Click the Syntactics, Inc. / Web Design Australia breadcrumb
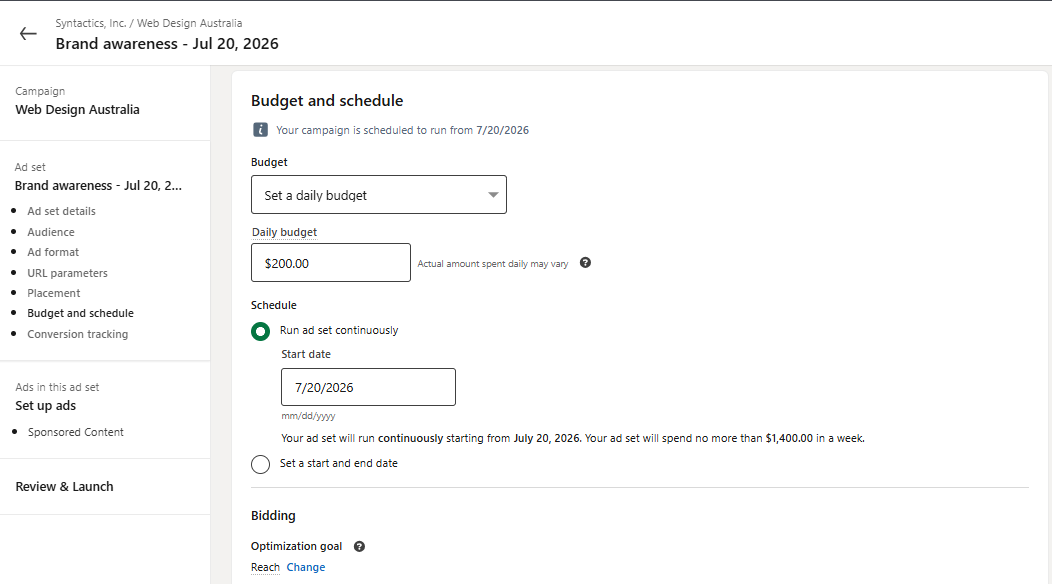1052x584 pixels. pyautogui.click(x=149, y=23)
